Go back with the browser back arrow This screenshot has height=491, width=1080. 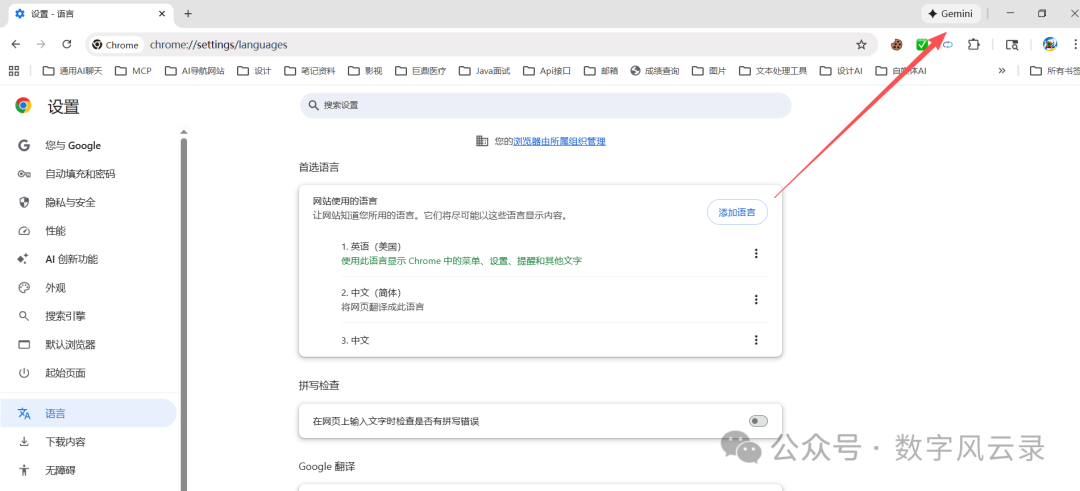[x=16, y=44]
